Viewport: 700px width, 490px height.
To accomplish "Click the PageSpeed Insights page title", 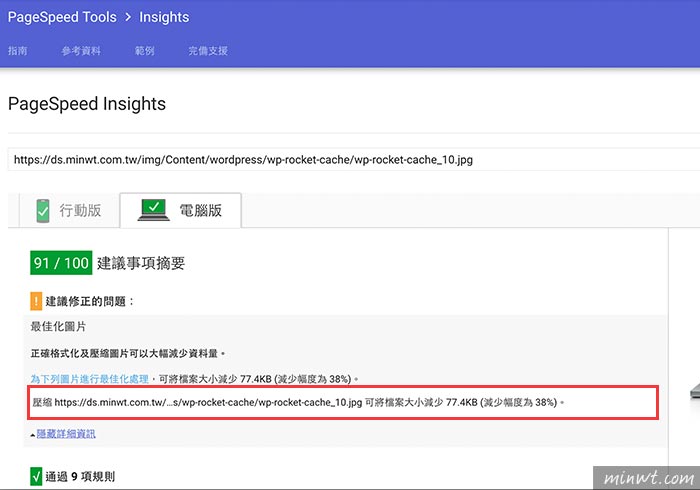I will [x=87, y=104].
